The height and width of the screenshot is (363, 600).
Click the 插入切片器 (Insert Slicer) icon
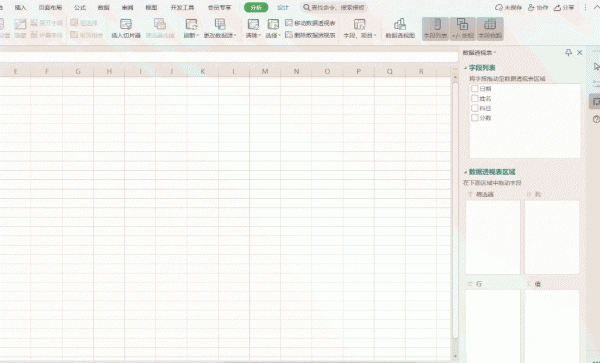click(x=126, y=24)
